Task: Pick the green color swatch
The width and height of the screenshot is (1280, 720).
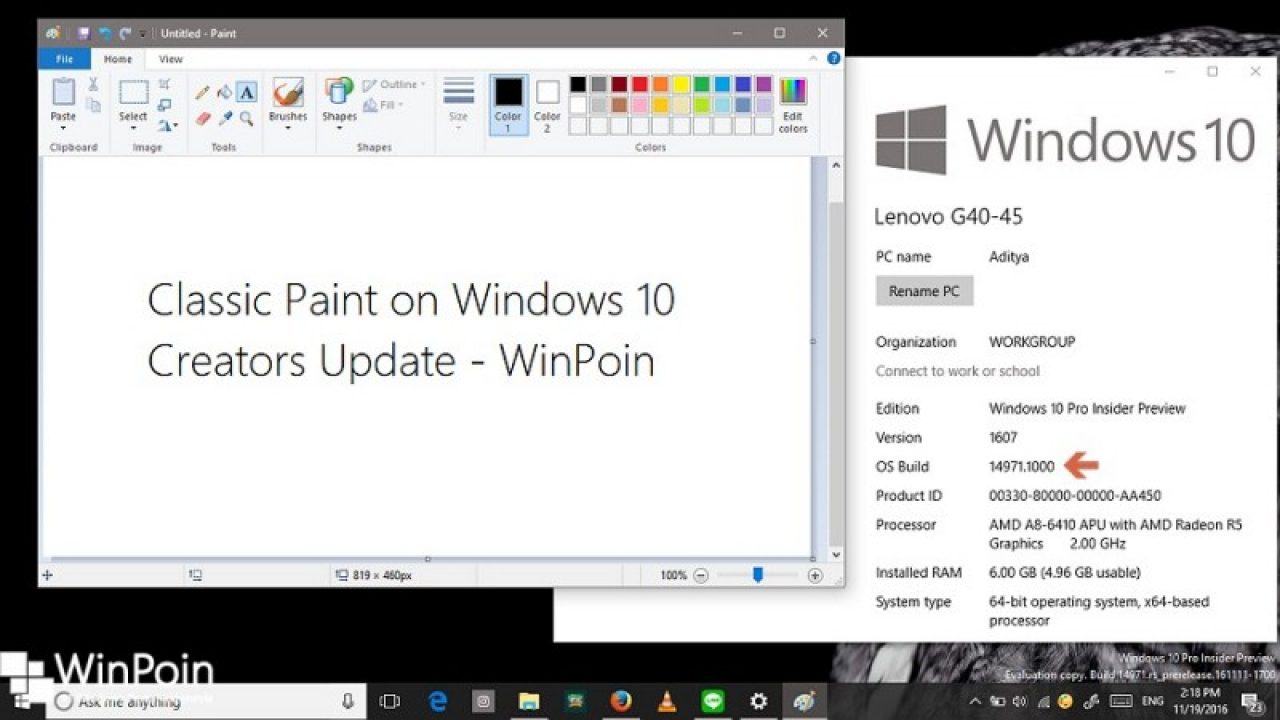Action: (x=702, y=84)
